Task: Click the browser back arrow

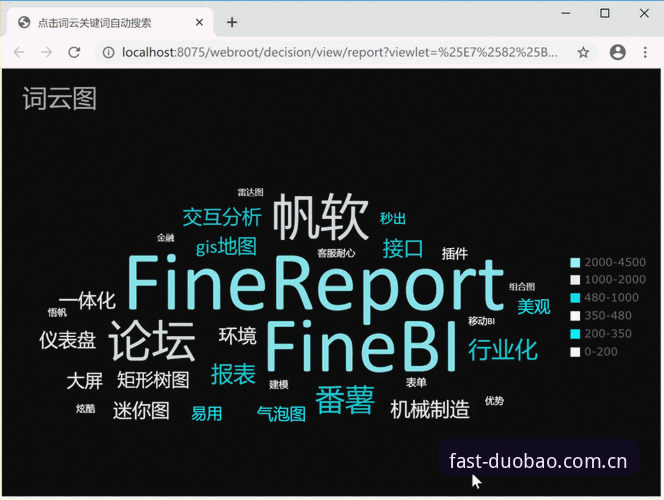Action: [x=19, y=52]
